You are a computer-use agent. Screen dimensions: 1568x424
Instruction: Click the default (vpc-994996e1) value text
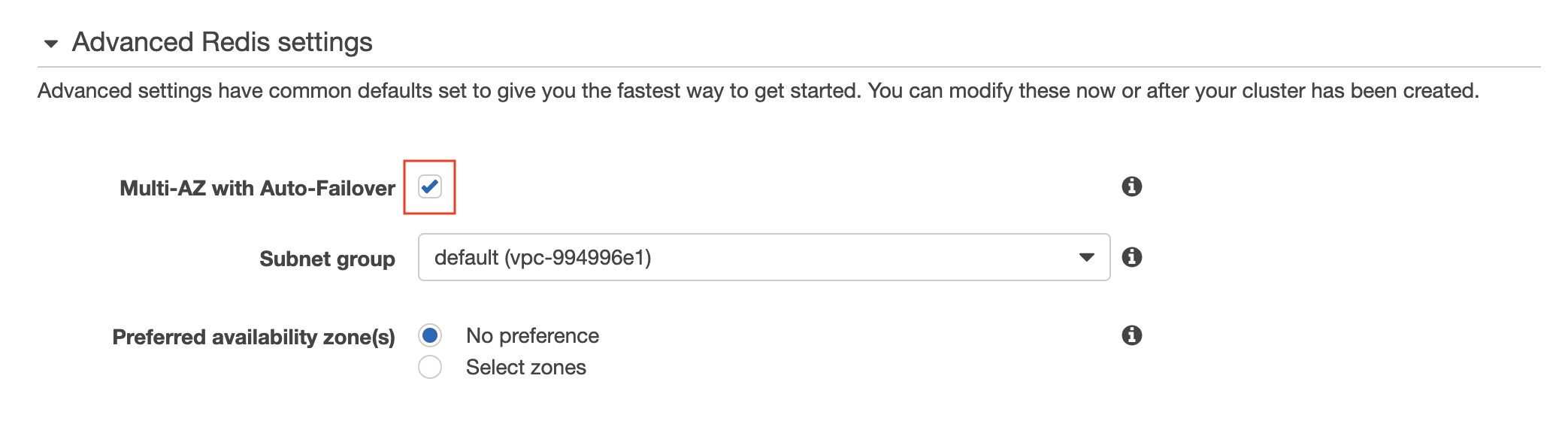click(x=543, y=257)
